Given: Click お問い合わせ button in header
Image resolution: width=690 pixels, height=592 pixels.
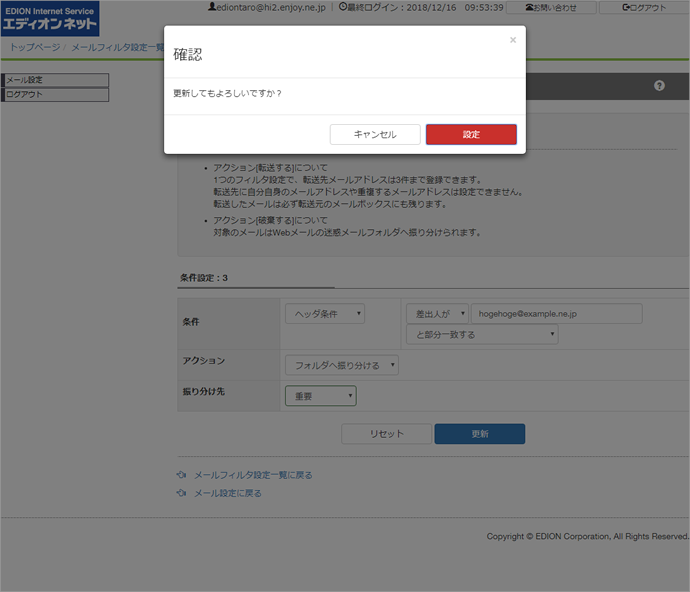Looking at the screenshot, I should (551, 7).
